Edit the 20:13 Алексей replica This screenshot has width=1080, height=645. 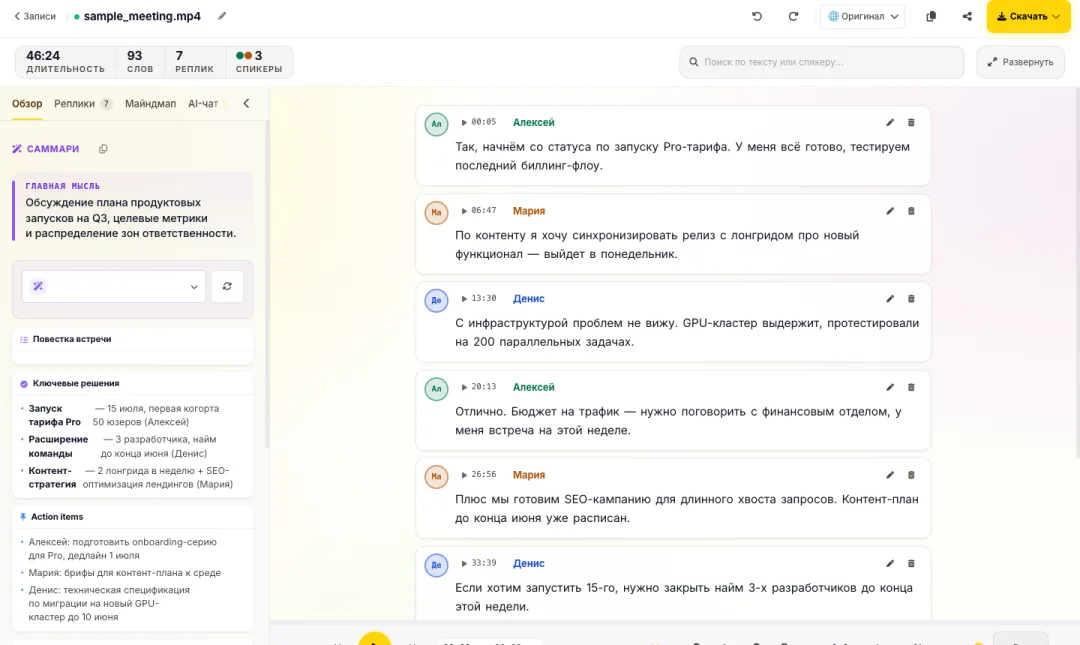890,387
